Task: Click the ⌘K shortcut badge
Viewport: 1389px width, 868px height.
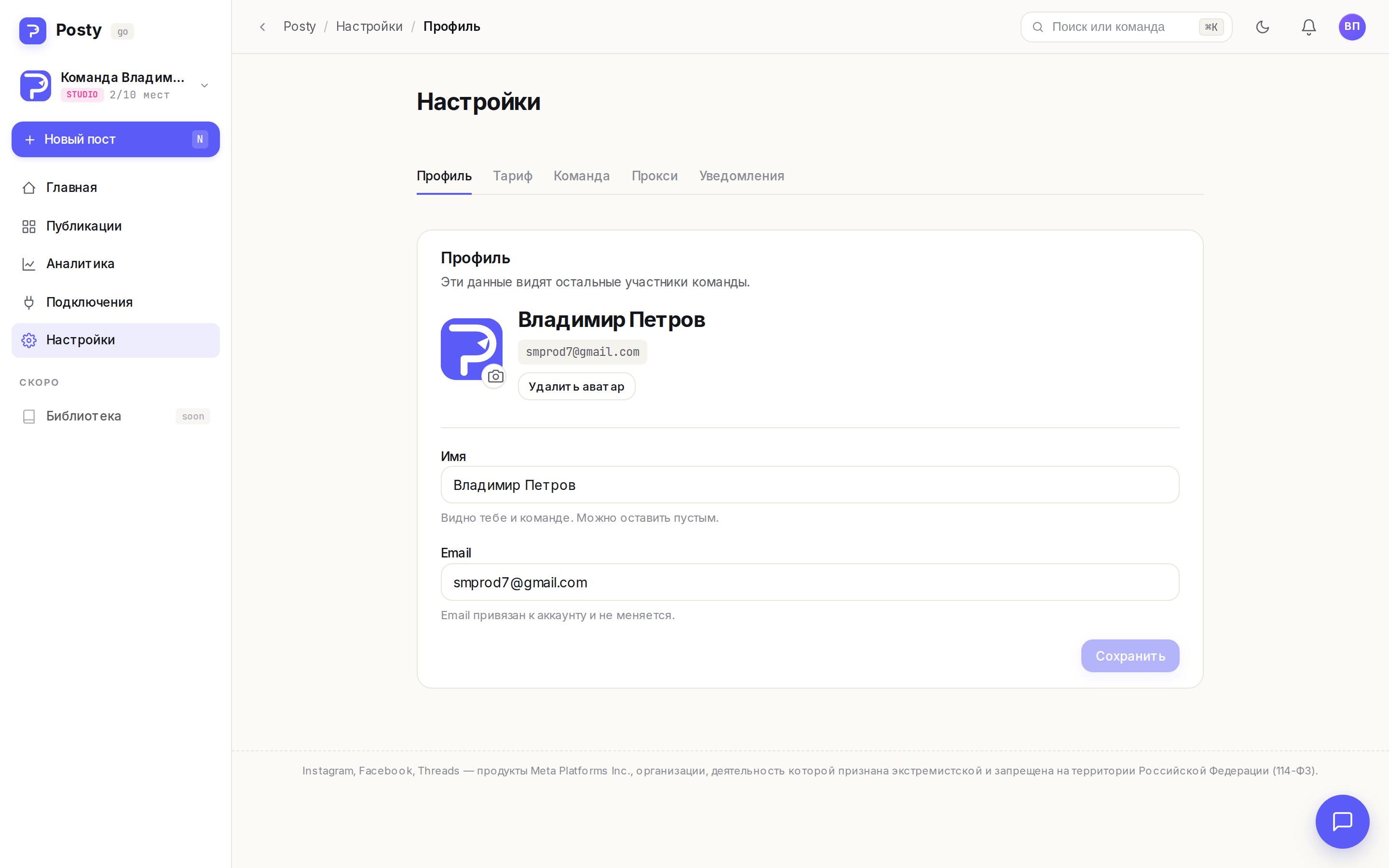Action: point(1211,27)
